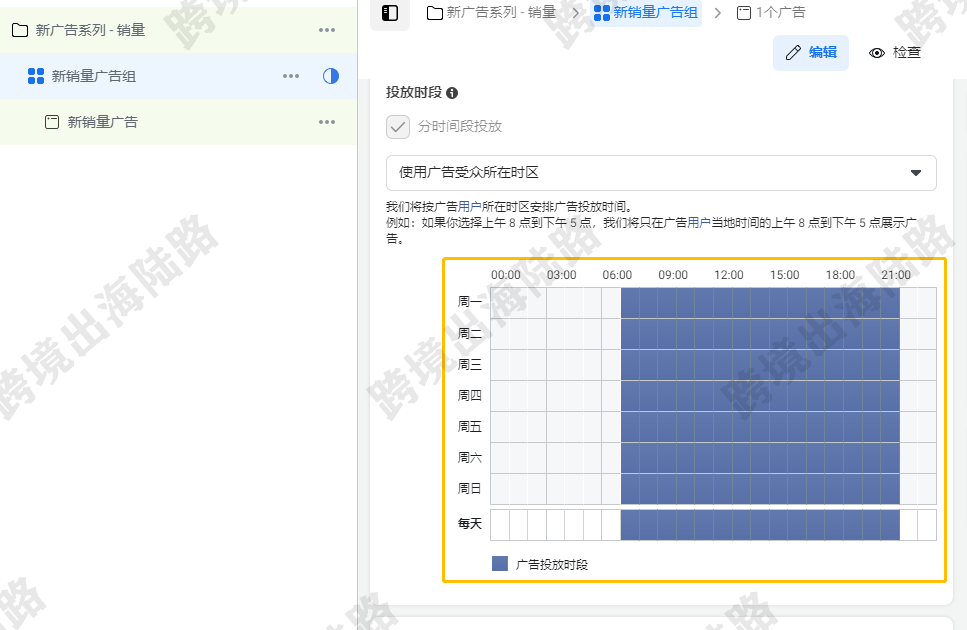Click the 09:00 column header
Viewport: 967px width, 630px height.
[673, 275]
